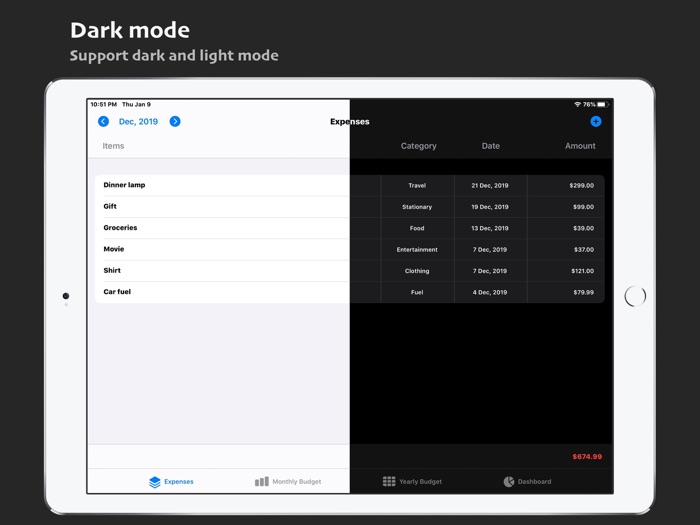The width and height of the screenshot is (700, 525).
Task: Click the $299.00 amount cell
Action: [566, 185]
